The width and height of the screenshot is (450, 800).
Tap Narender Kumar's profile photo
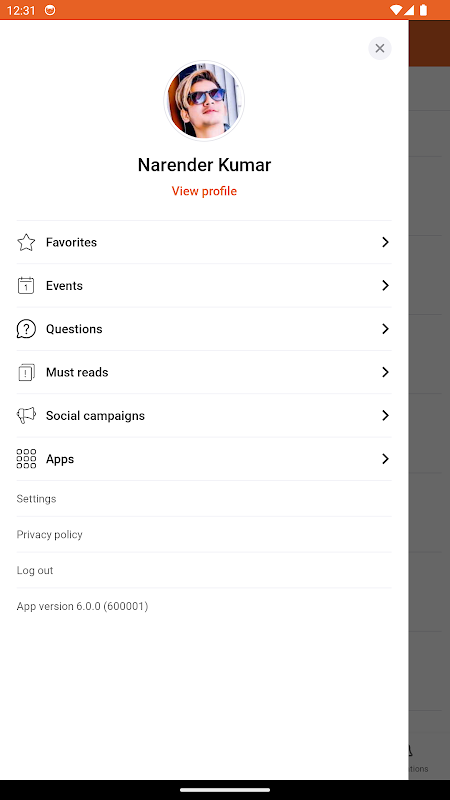click(204, 101)
